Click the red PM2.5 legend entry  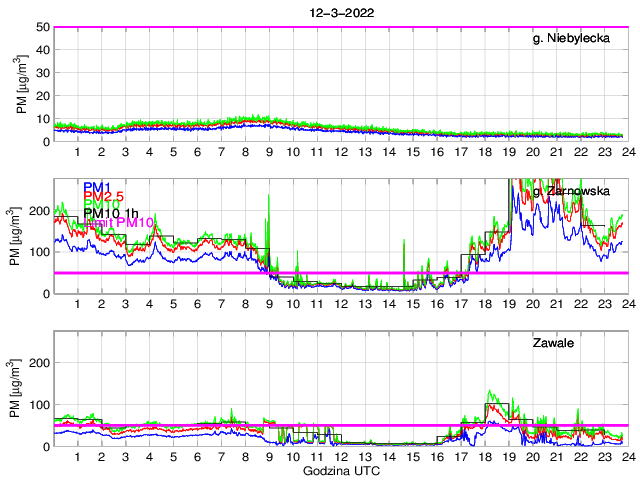pyautogui.click(x=103, y=196)
